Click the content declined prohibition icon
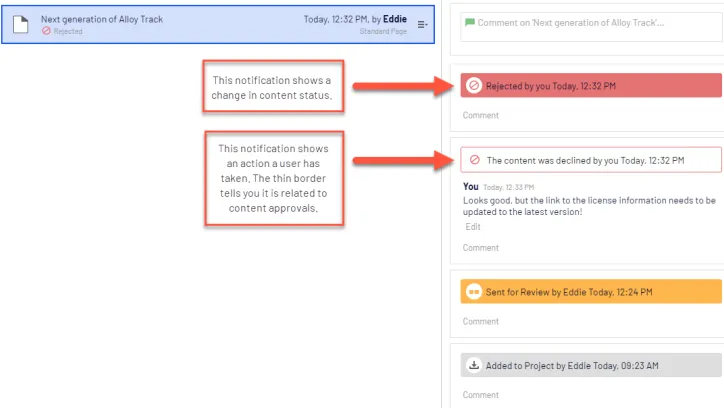 click(x=475, y=160)
